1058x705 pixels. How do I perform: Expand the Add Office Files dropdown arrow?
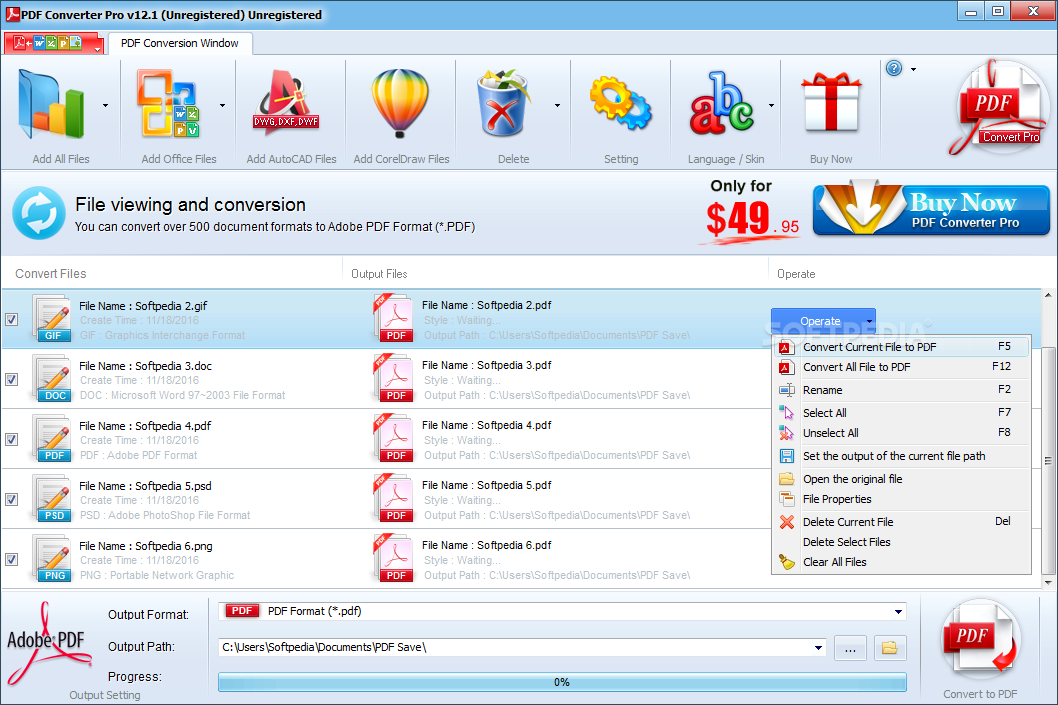tap(222, 105)
